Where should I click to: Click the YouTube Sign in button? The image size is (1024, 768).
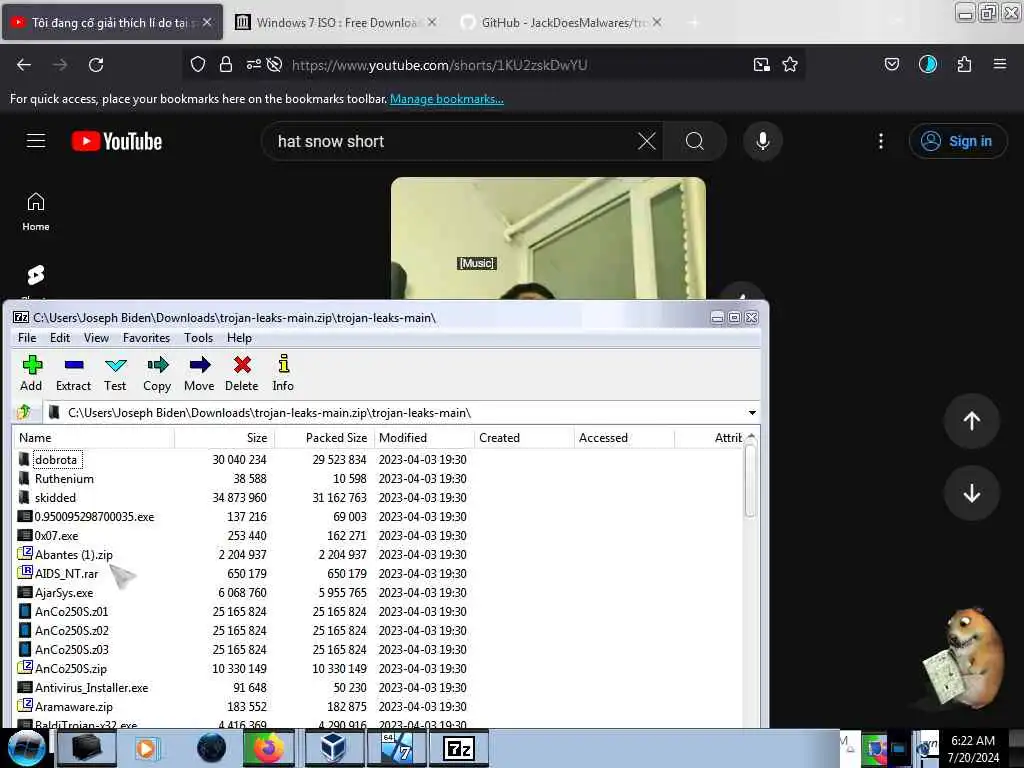pyautogui.click(x=957, y=141)
